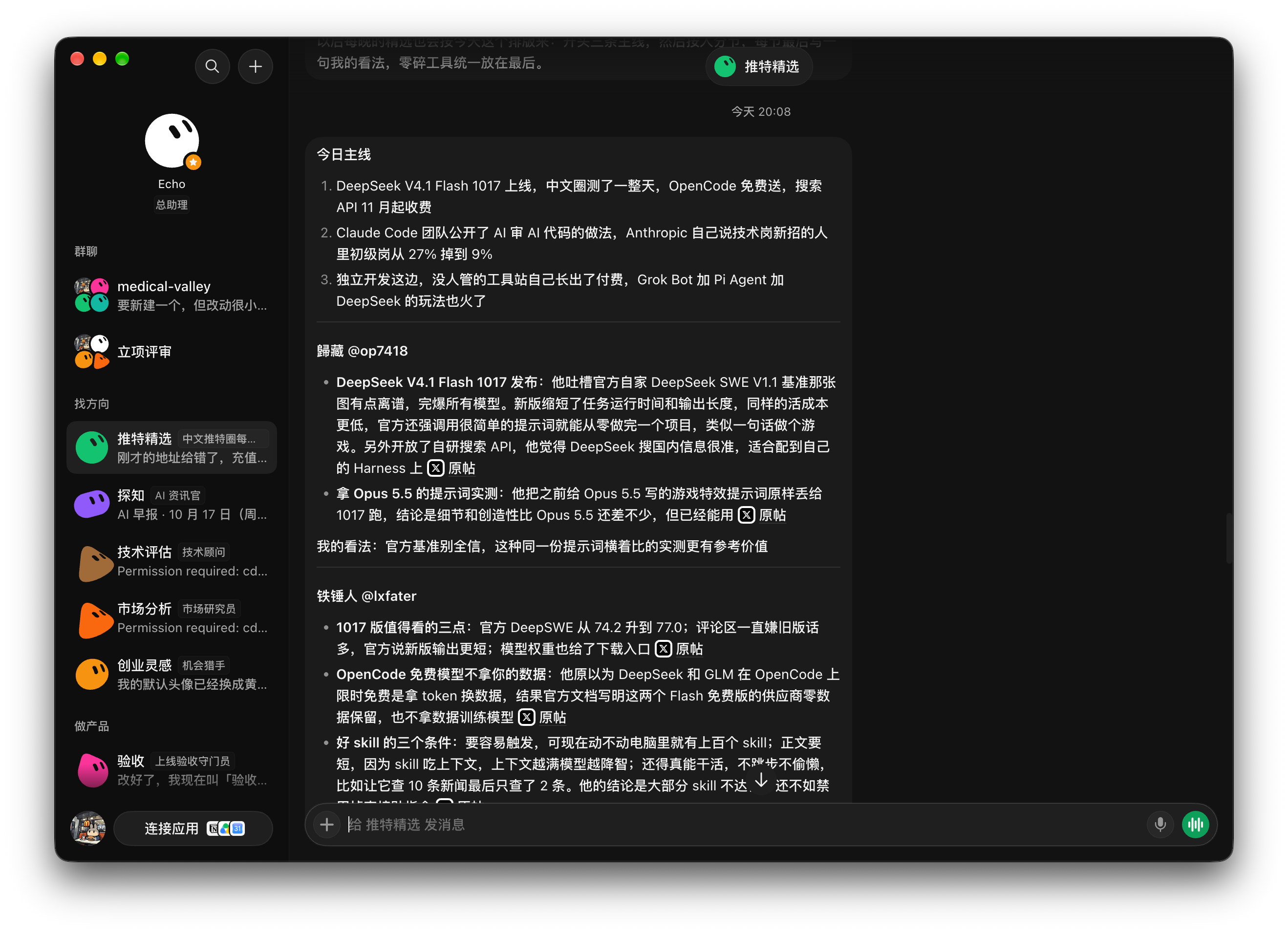
Task: Click 总助理 label under Echo
Action: tap(172, 204)
